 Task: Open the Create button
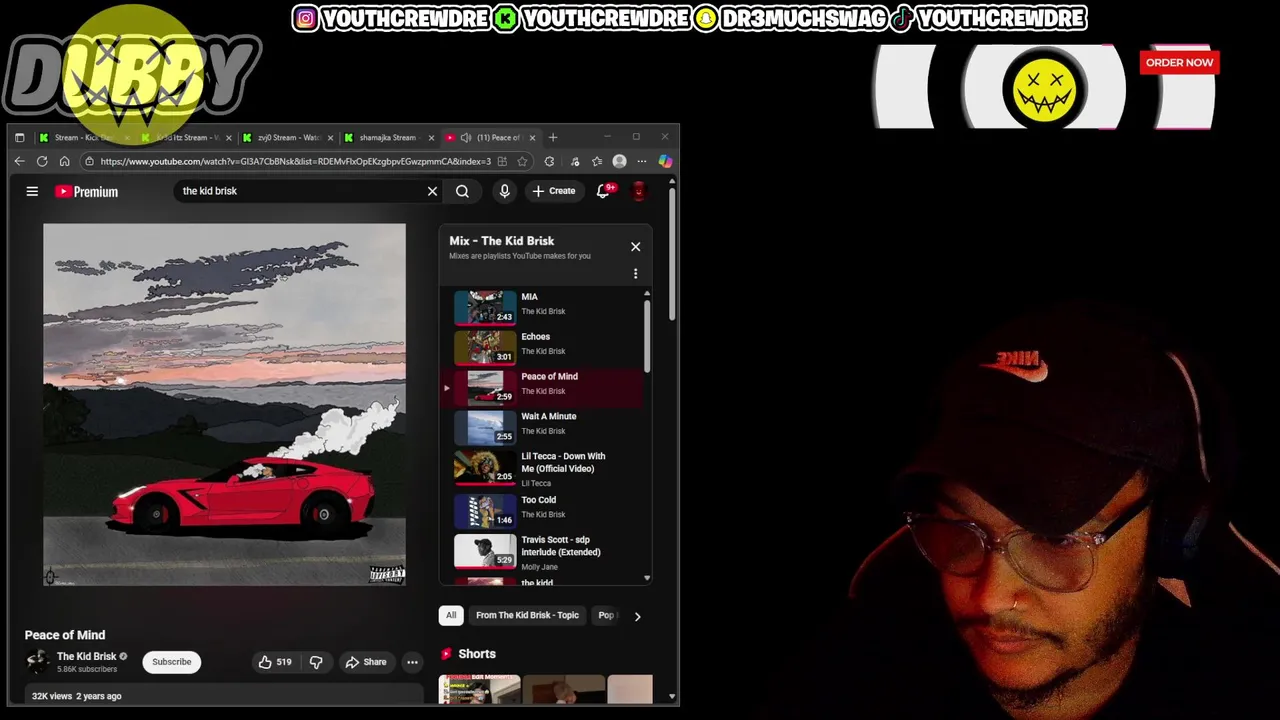pyautogui.click(x=554, y=191)
